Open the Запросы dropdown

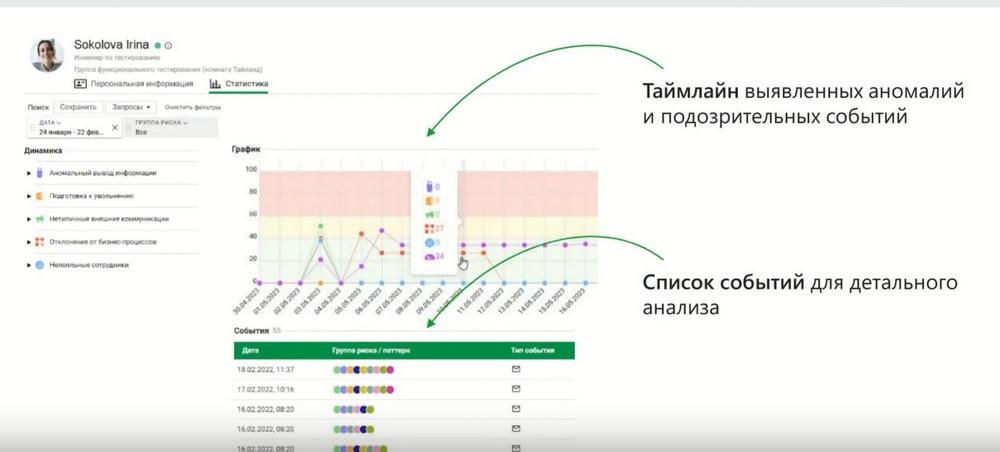point(131,107)
